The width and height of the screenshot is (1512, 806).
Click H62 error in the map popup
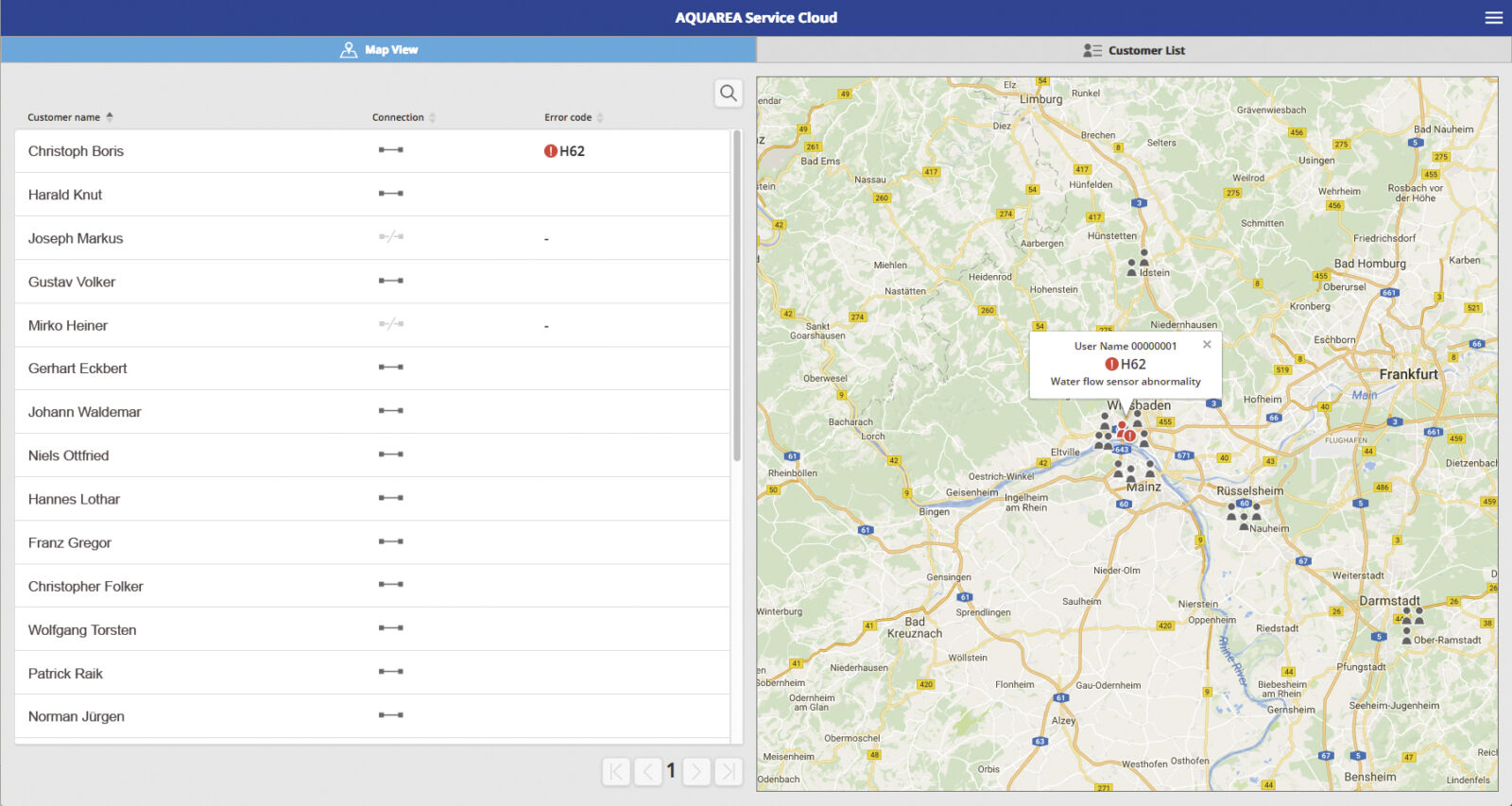[1125, 364]
